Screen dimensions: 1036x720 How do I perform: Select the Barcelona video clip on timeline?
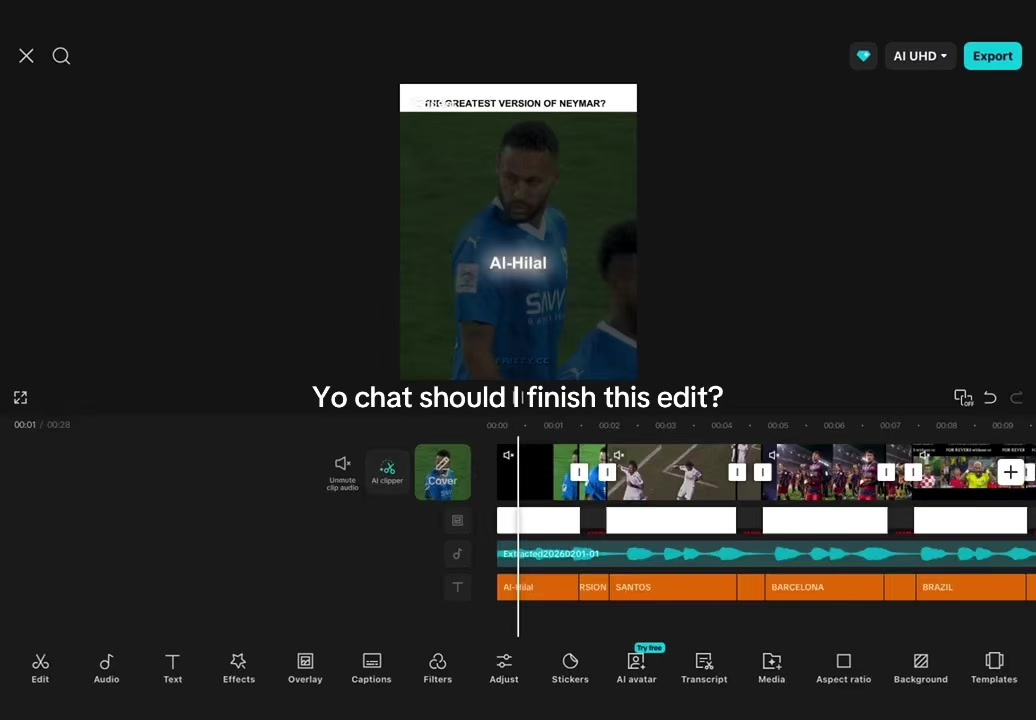826,472
